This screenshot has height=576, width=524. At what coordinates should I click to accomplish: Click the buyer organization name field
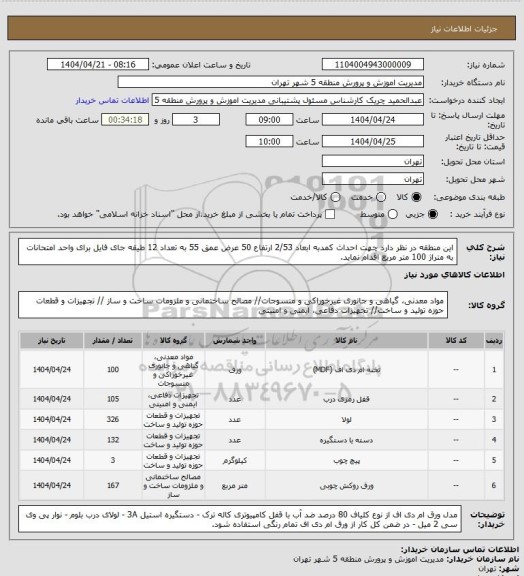point(270,82)
